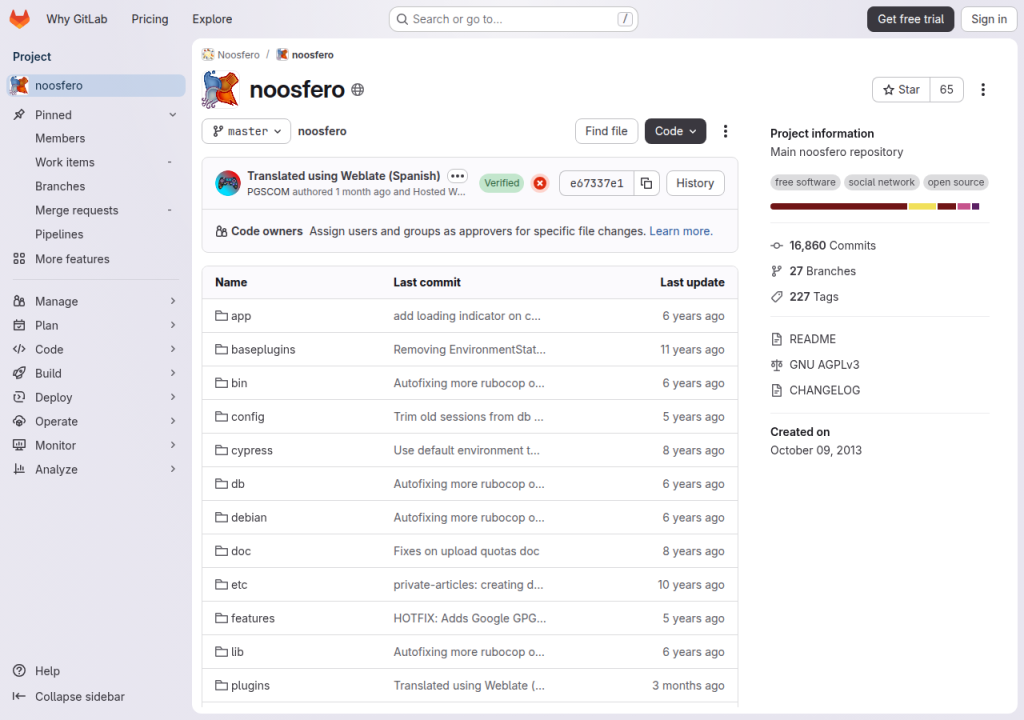
Task: Expand commit message ellipsis toggle
Action: 457,176
